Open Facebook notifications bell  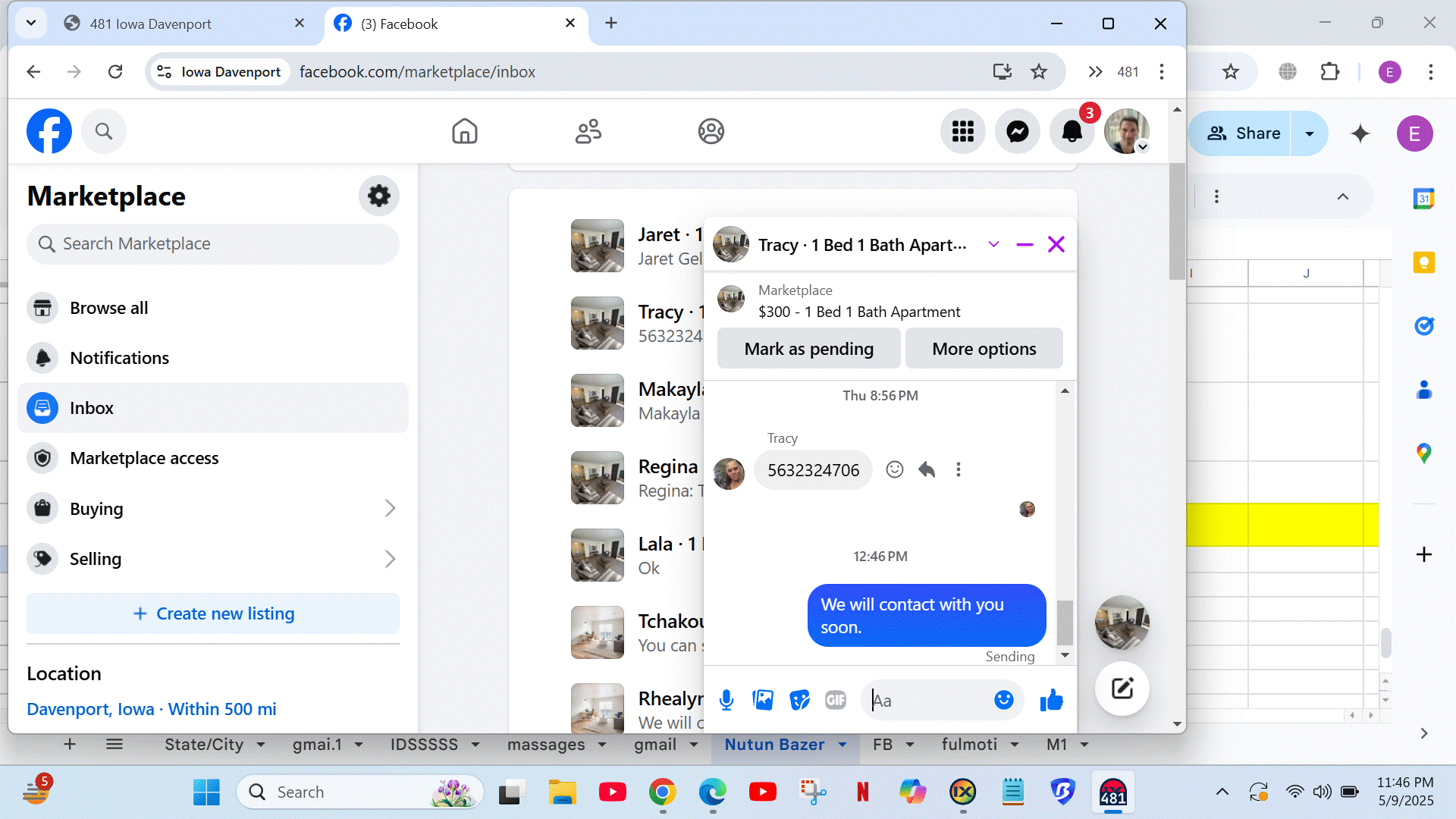(1072, 132)
